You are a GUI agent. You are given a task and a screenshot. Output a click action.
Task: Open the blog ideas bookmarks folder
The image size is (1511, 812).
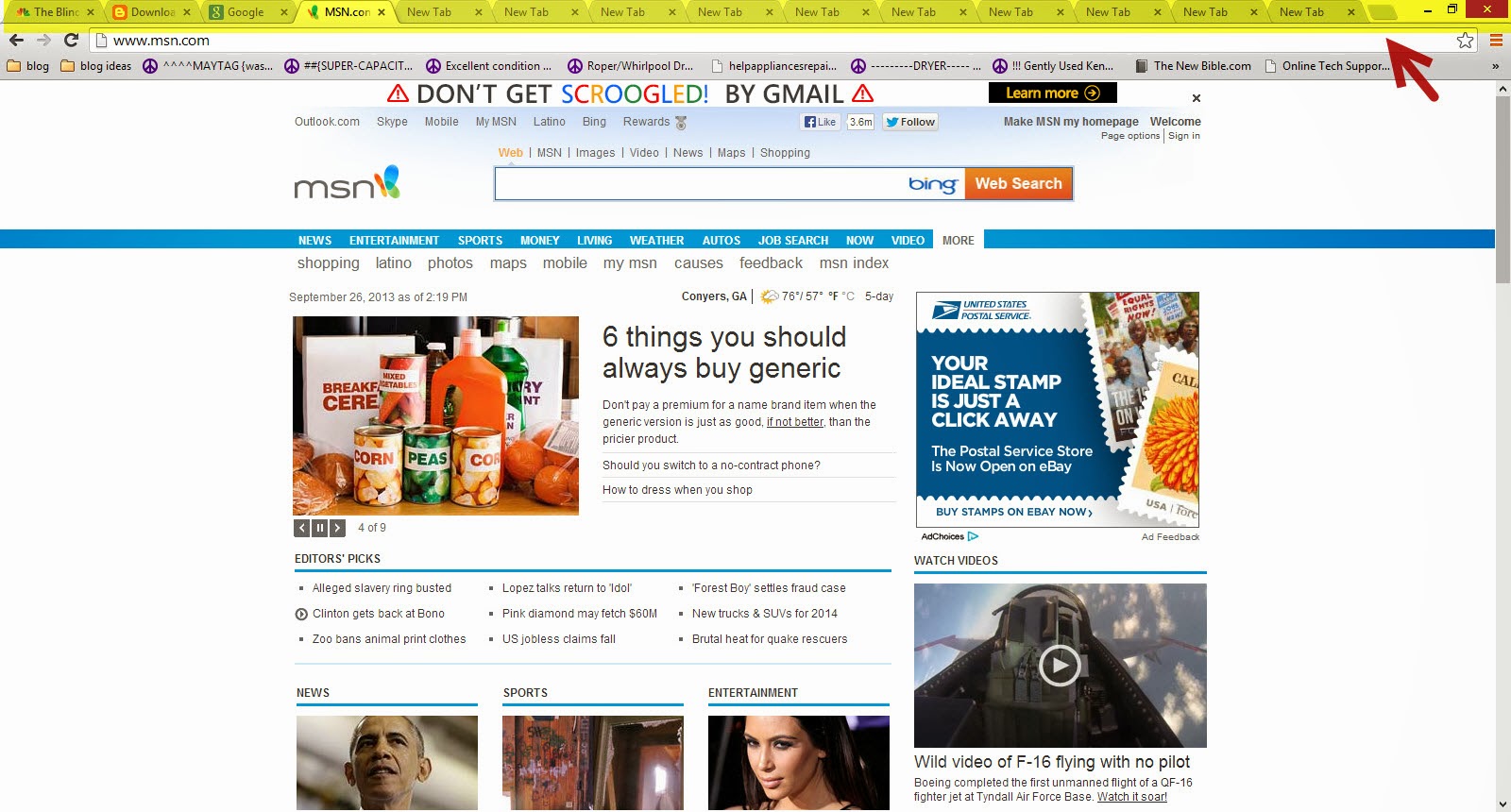pos(96,66)
